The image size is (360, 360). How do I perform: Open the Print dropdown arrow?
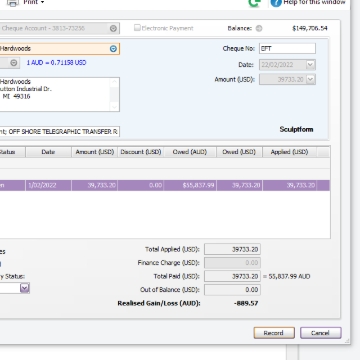coord(42,3)
